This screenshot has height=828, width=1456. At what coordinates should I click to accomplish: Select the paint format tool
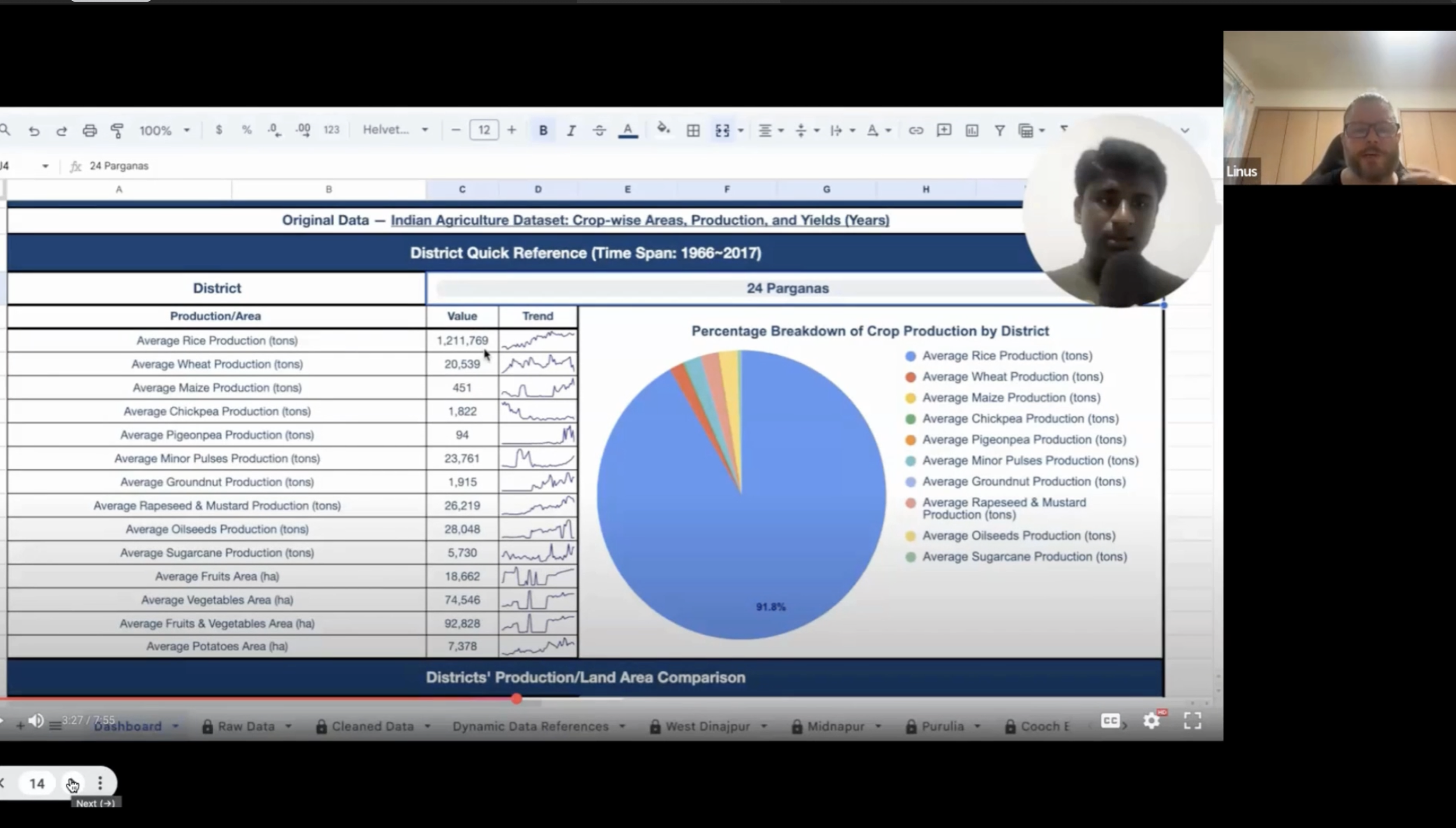[x=117, y=130]
